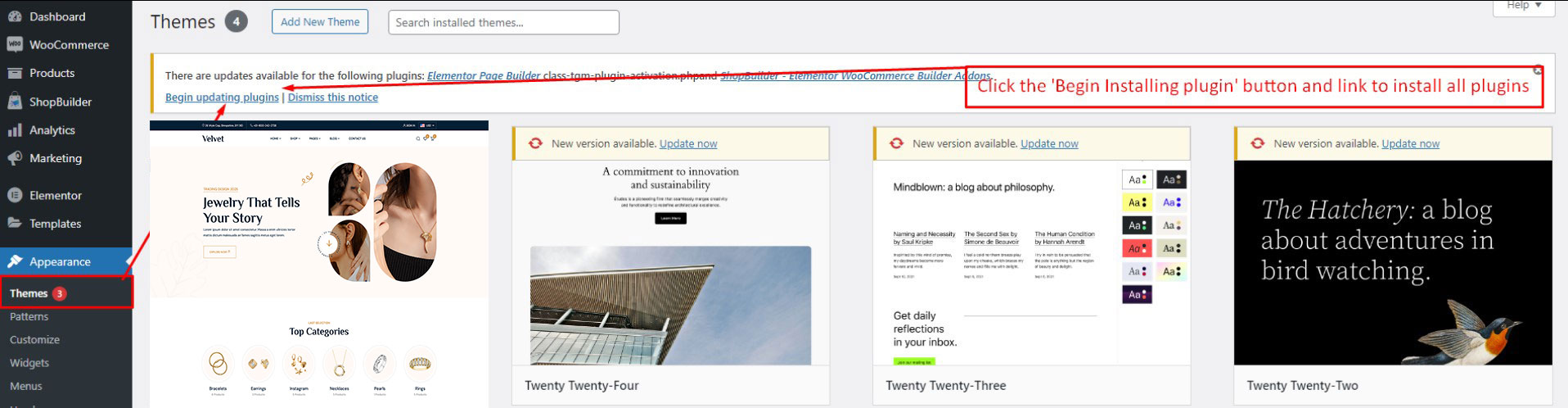Click the Elementor circle icon in sidebar
1568x408 pixels.
(14, 195)
